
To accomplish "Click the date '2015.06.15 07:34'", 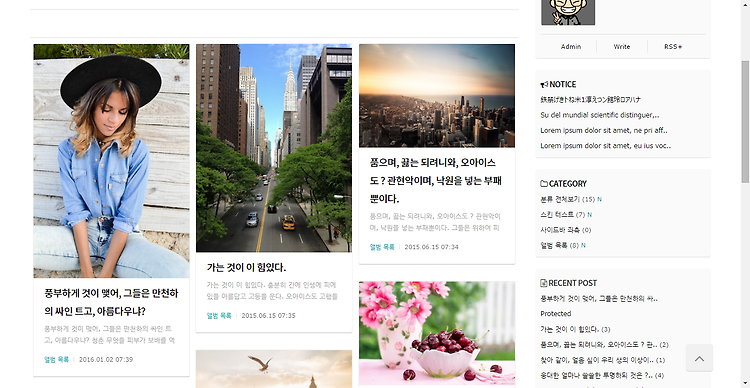I will [x=431, y=247].
